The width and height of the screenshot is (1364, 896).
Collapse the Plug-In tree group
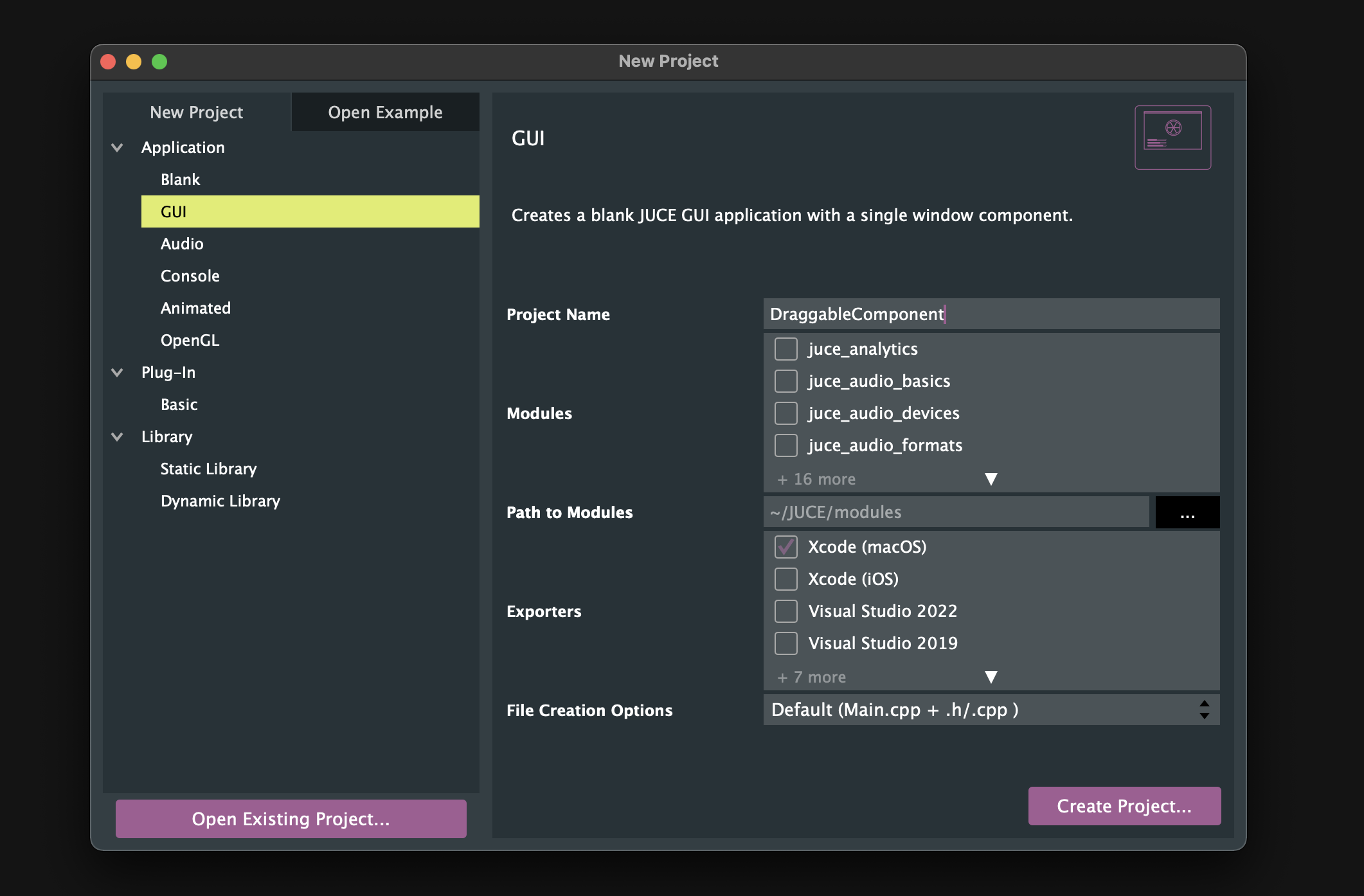(x=117, y=373)
